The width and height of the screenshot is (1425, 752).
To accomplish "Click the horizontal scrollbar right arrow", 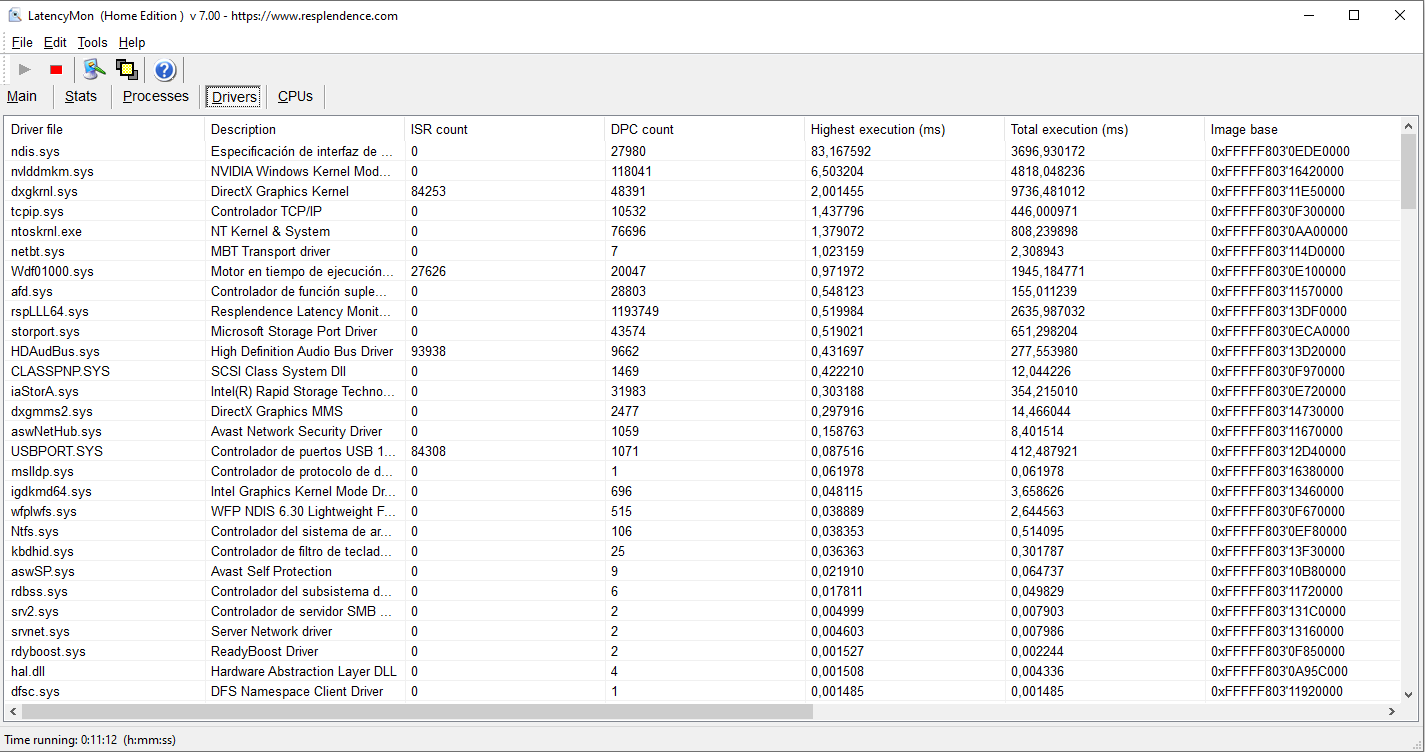I will click(1391, 711).
